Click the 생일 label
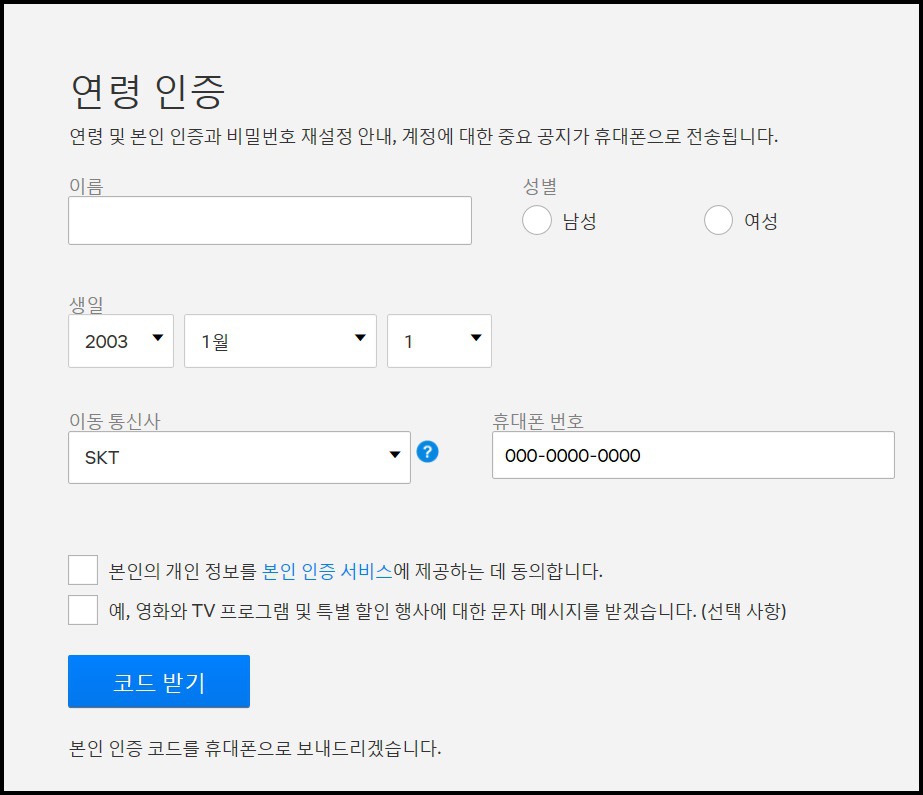Image resolution: width=923 pixels, height=795 pixels. coord(87,304)
